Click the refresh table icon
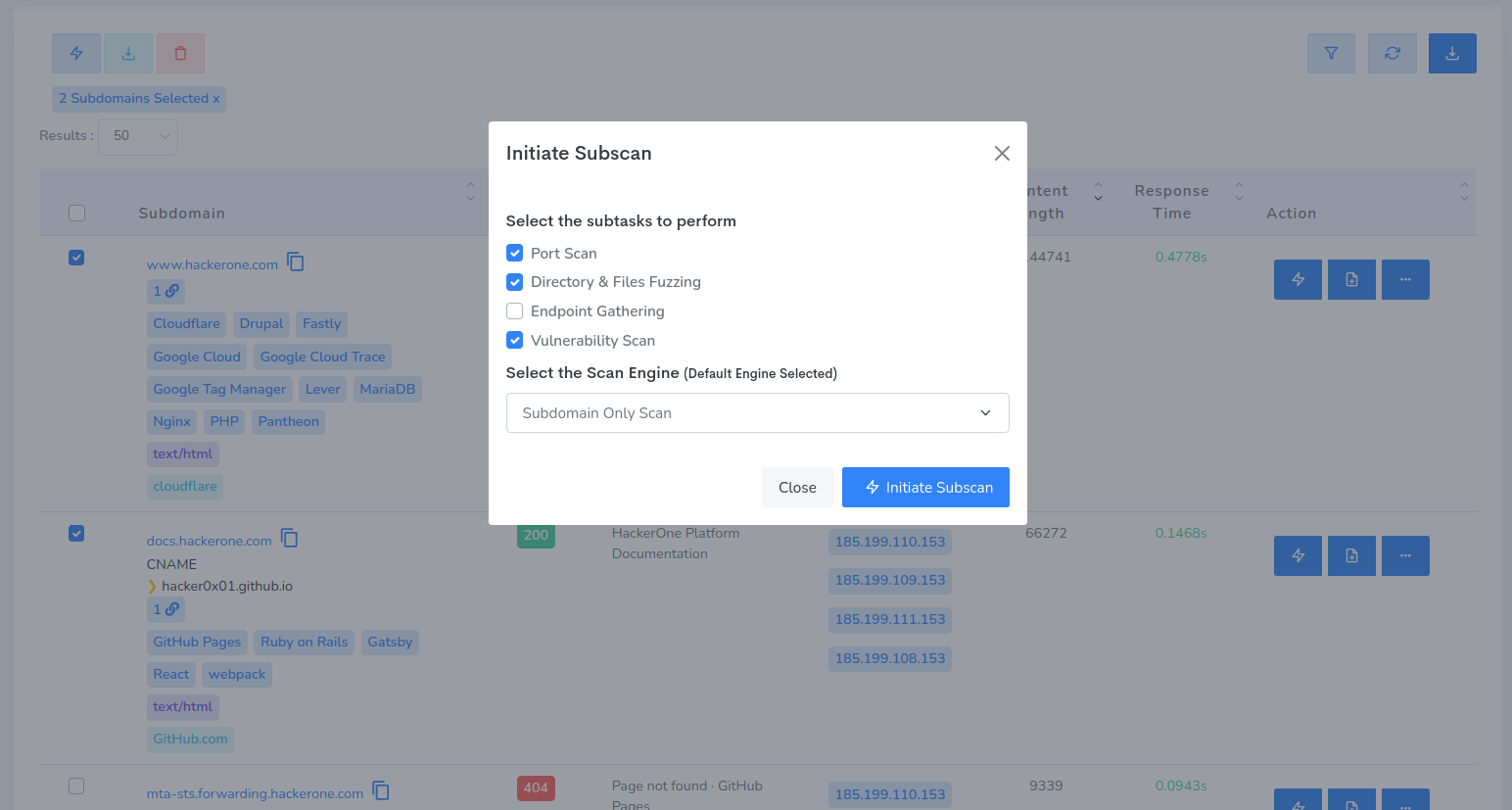1512x810 pixels. pyautogui.click(x=1392, y=54)
